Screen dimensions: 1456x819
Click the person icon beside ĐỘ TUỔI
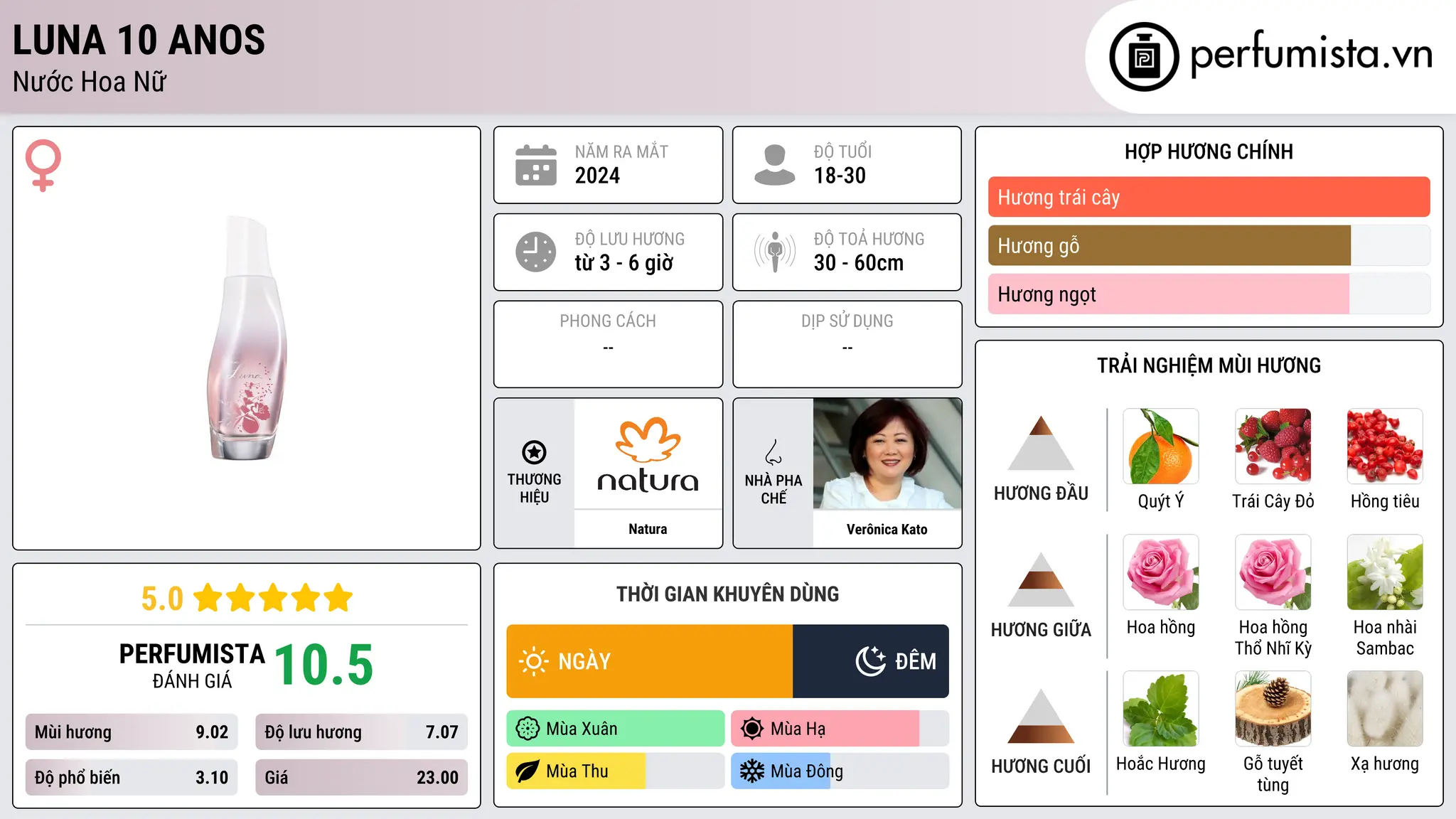[x=774, y=165]
